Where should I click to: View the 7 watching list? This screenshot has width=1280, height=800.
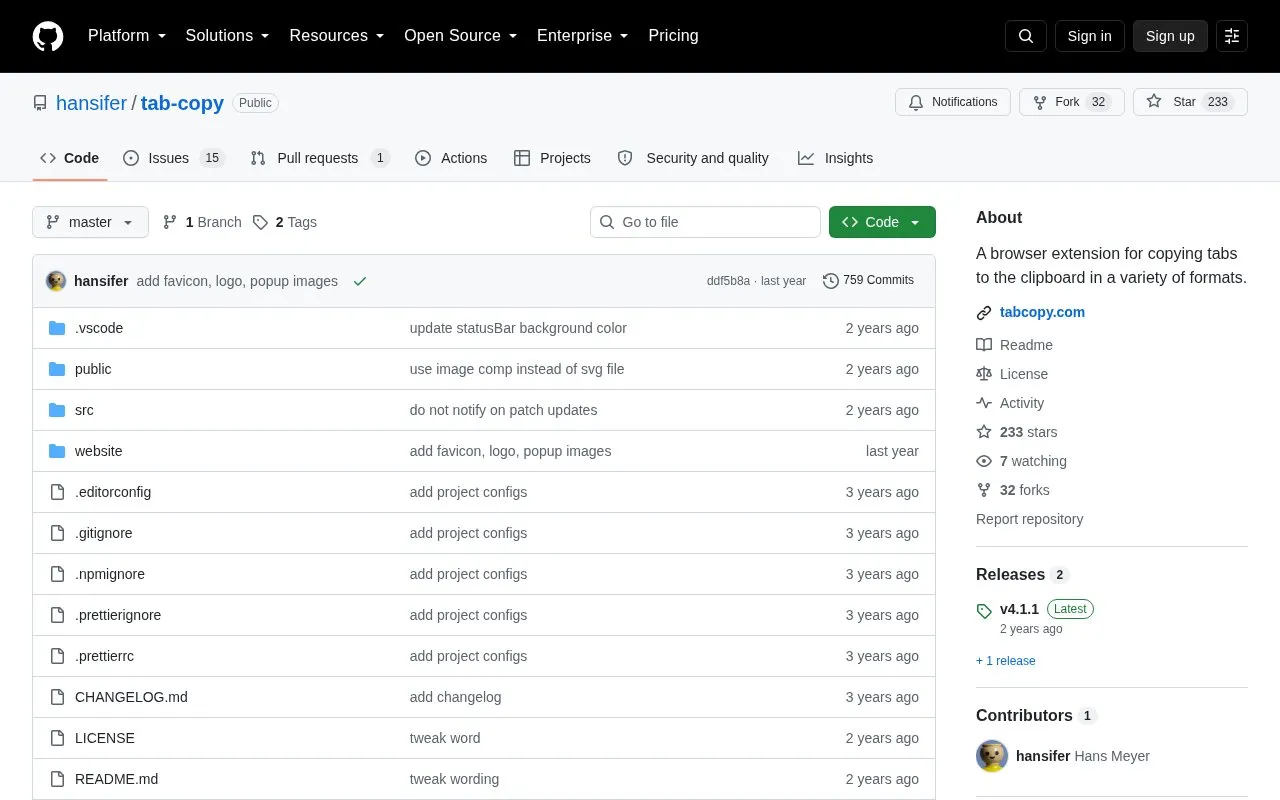[1022, 461]
